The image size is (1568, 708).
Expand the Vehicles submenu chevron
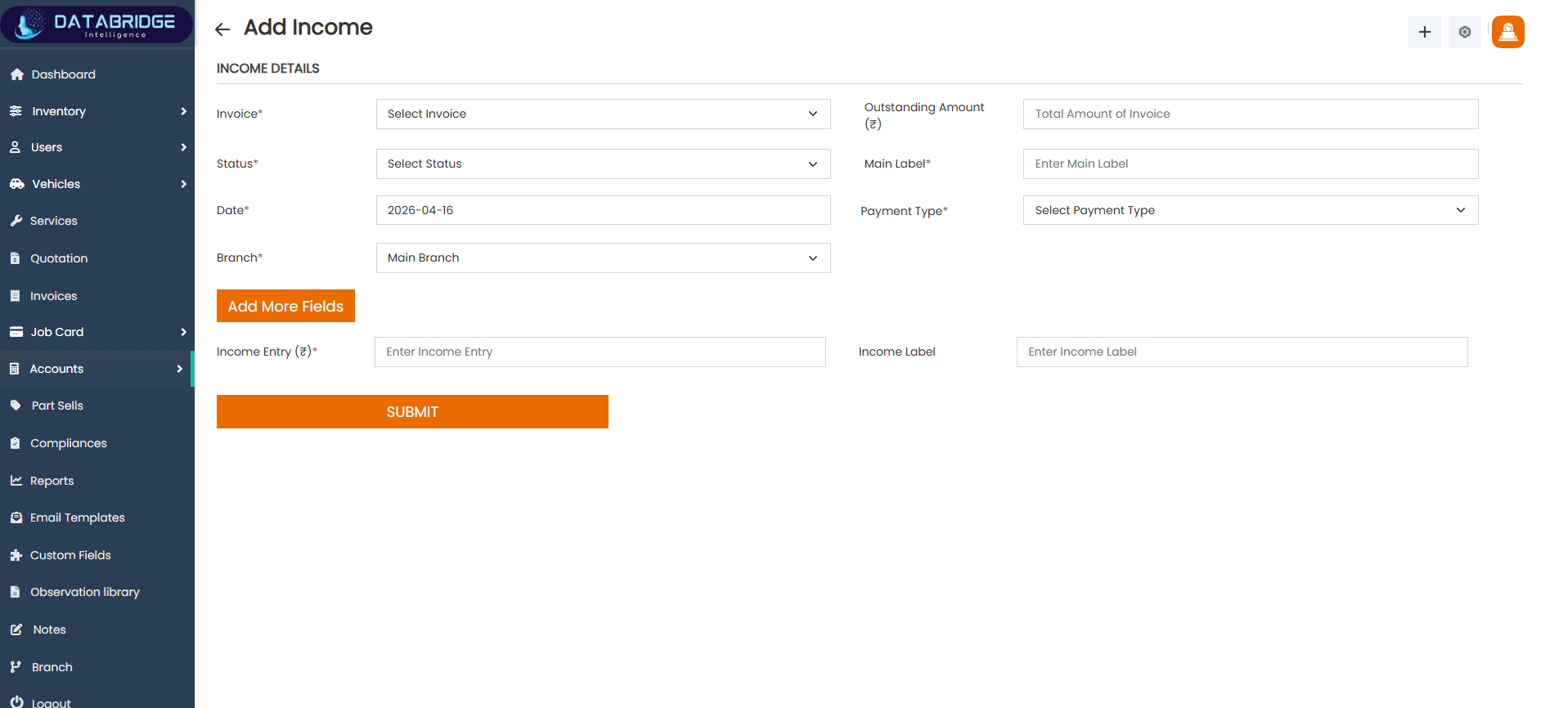[x=183, y=184]
